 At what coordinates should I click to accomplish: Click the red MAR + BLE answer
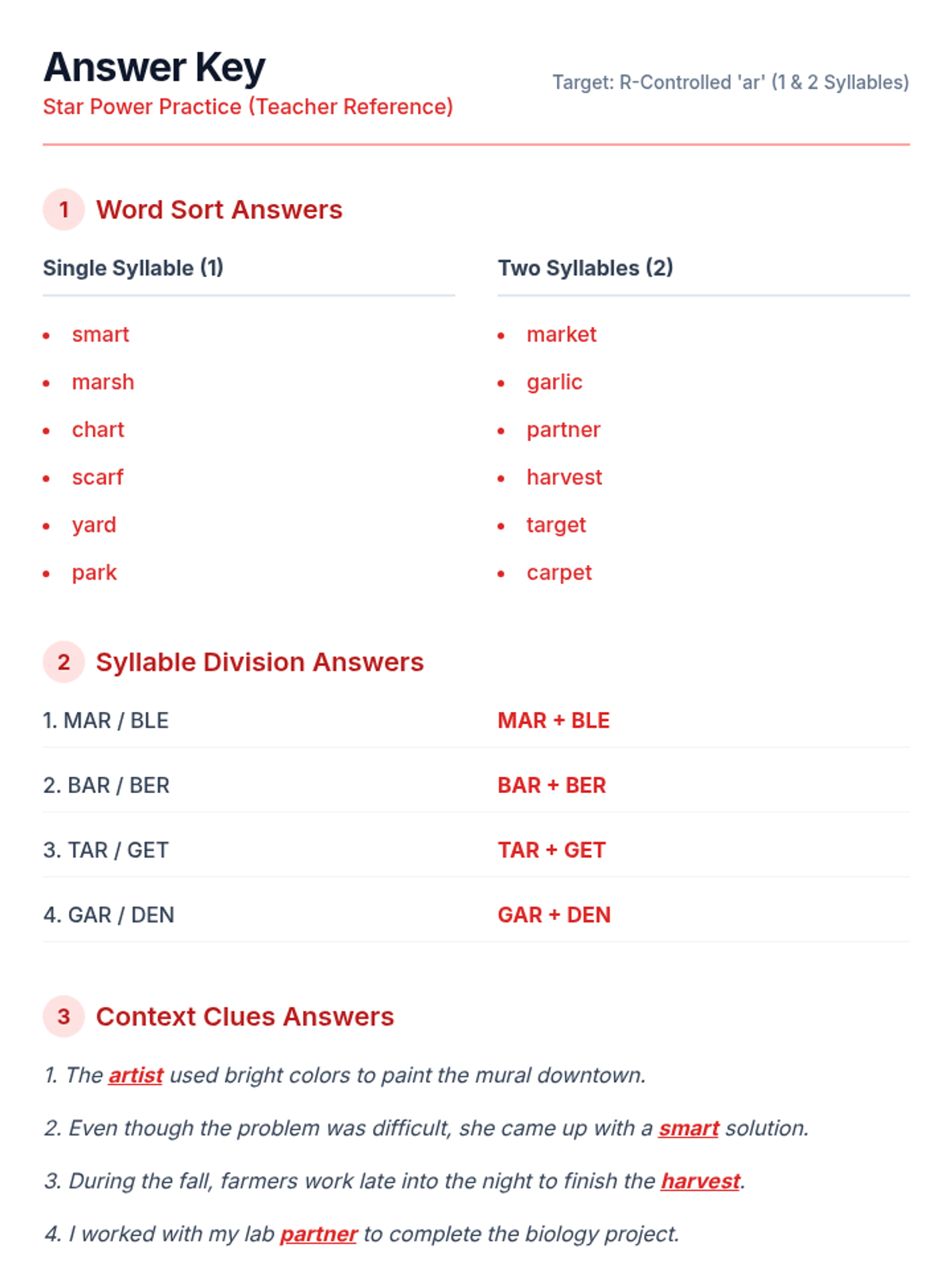pos(553,721)
